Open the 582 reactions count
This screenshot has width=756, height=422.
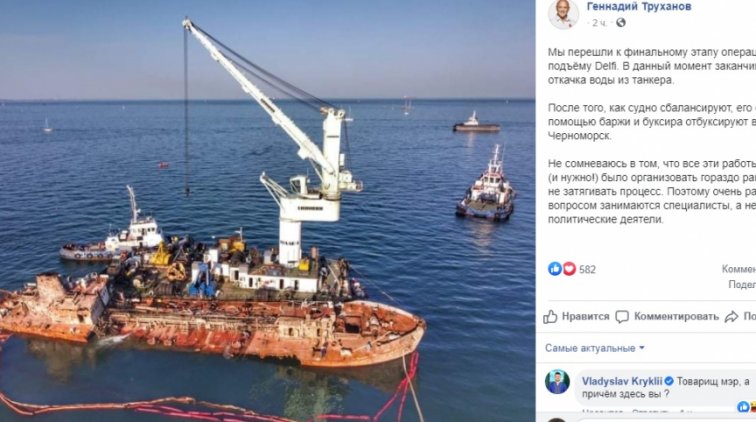pyautogui.click(x=587, y=269)
